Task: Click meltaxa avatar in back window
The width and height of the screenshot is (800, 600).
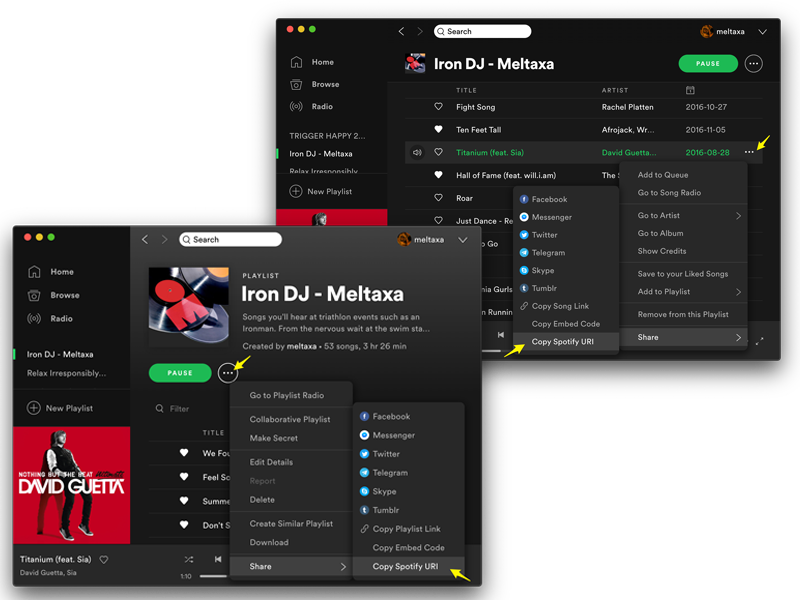Action: (707, 31)
